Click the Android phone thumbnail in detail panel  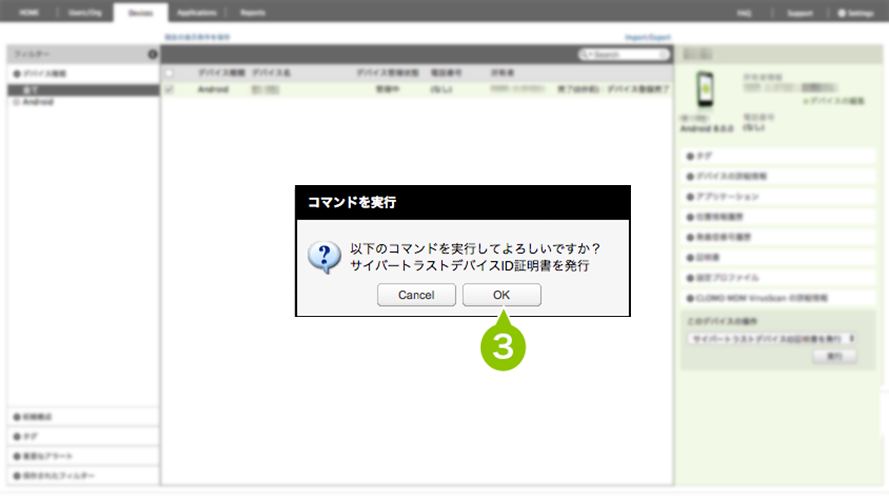point(705,89)
